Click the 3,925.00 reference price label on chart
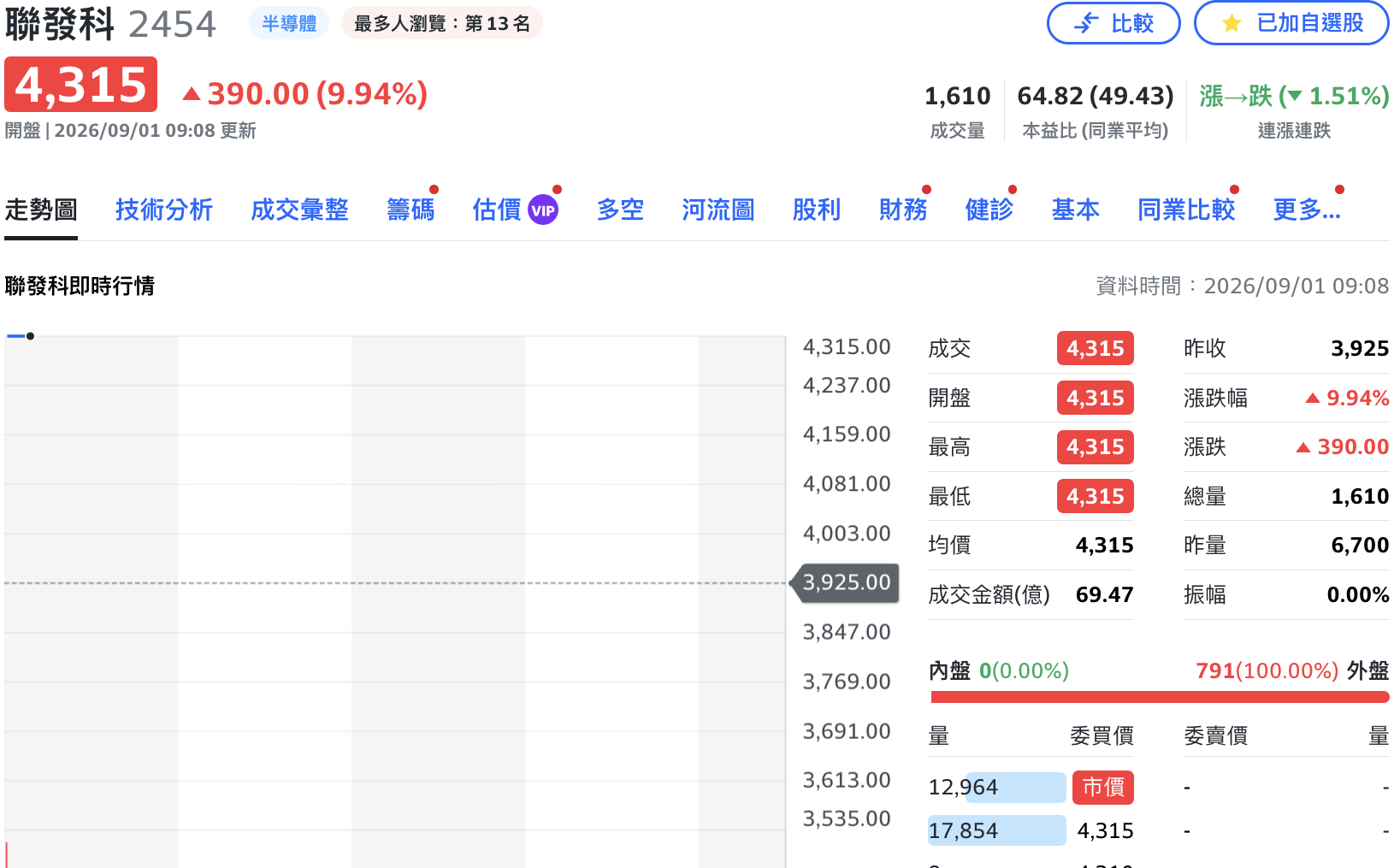1394x868 pixels. pyautogui.click(x=847, y=582)
